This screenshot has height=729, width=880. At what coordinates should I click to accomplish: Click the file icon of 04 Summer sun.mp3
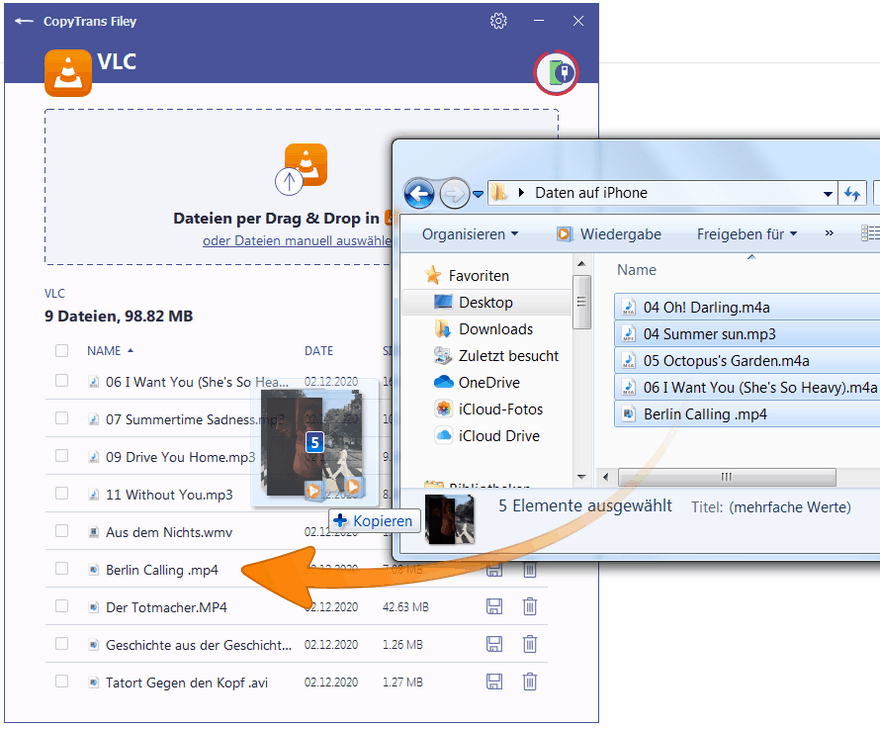(x=629, y=334)
